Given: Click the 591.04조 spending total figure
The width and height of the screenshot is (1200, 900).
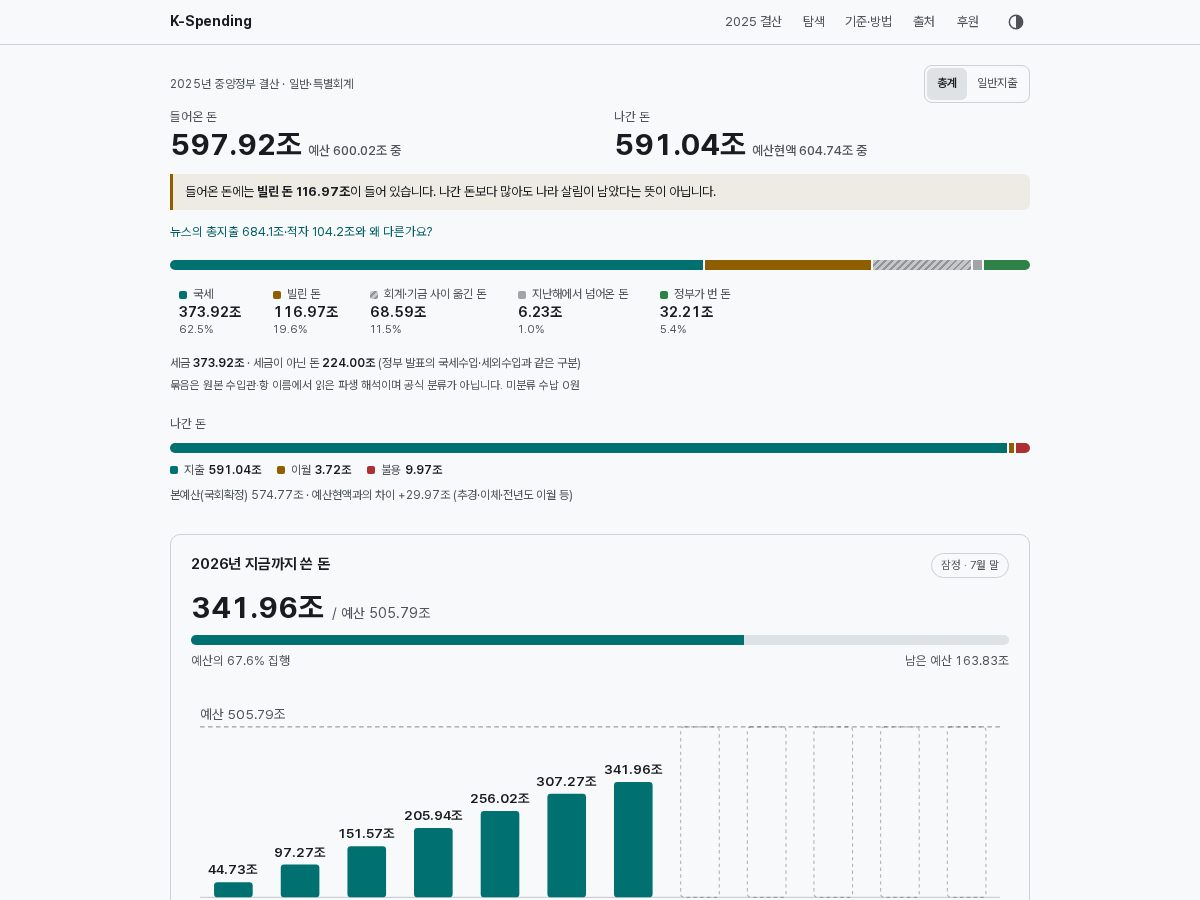Looking at the screenshot, I should (680, 145).
